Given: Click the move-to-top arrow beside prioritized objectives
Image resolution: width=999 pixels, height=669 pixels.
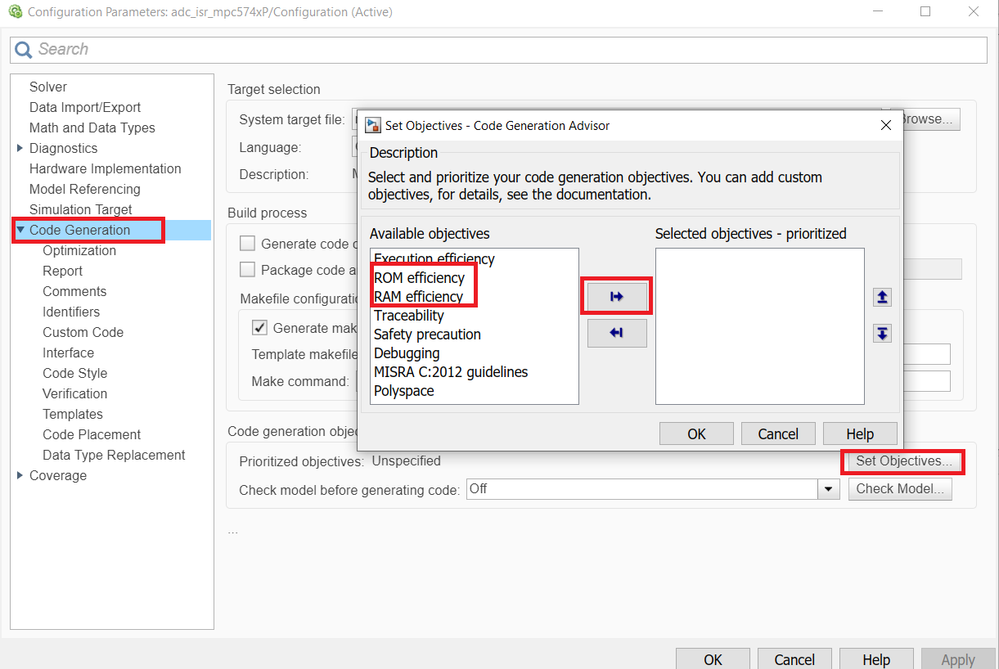Looking at the screenshot, I should point(881,296).
